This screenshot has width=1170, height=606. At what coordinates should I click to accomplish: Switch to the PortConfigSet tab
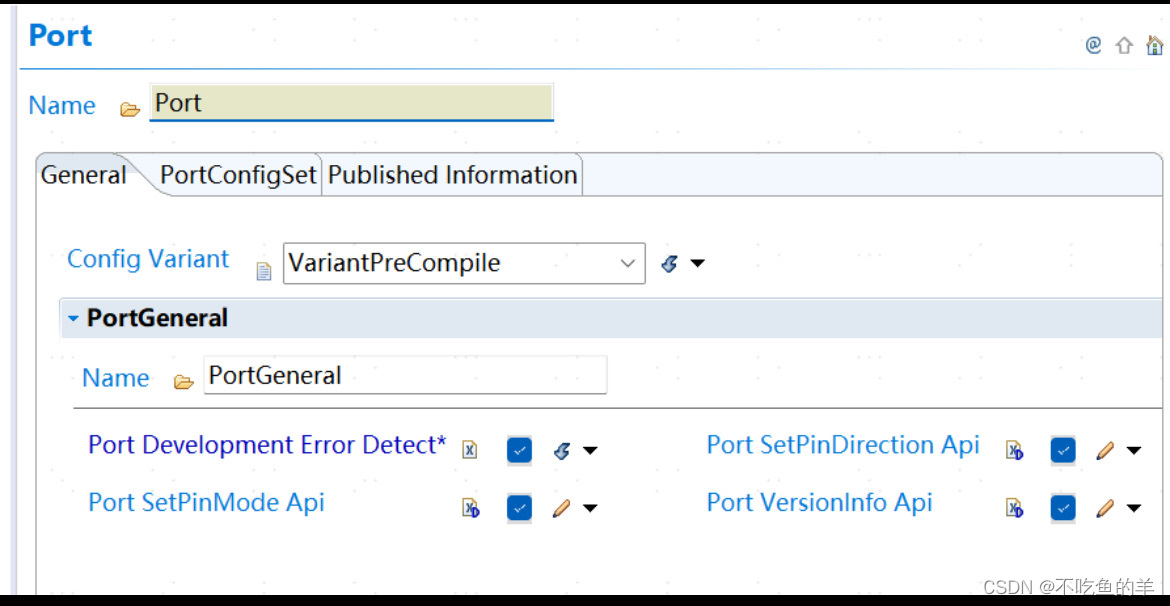[239, 175]
